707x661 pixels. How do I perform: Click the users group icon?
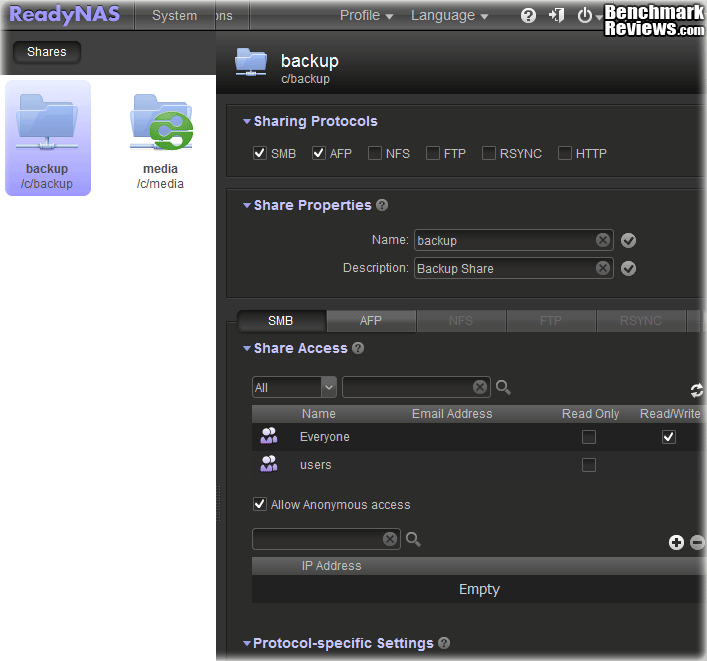pyautogui.click(x=269, y=464)
